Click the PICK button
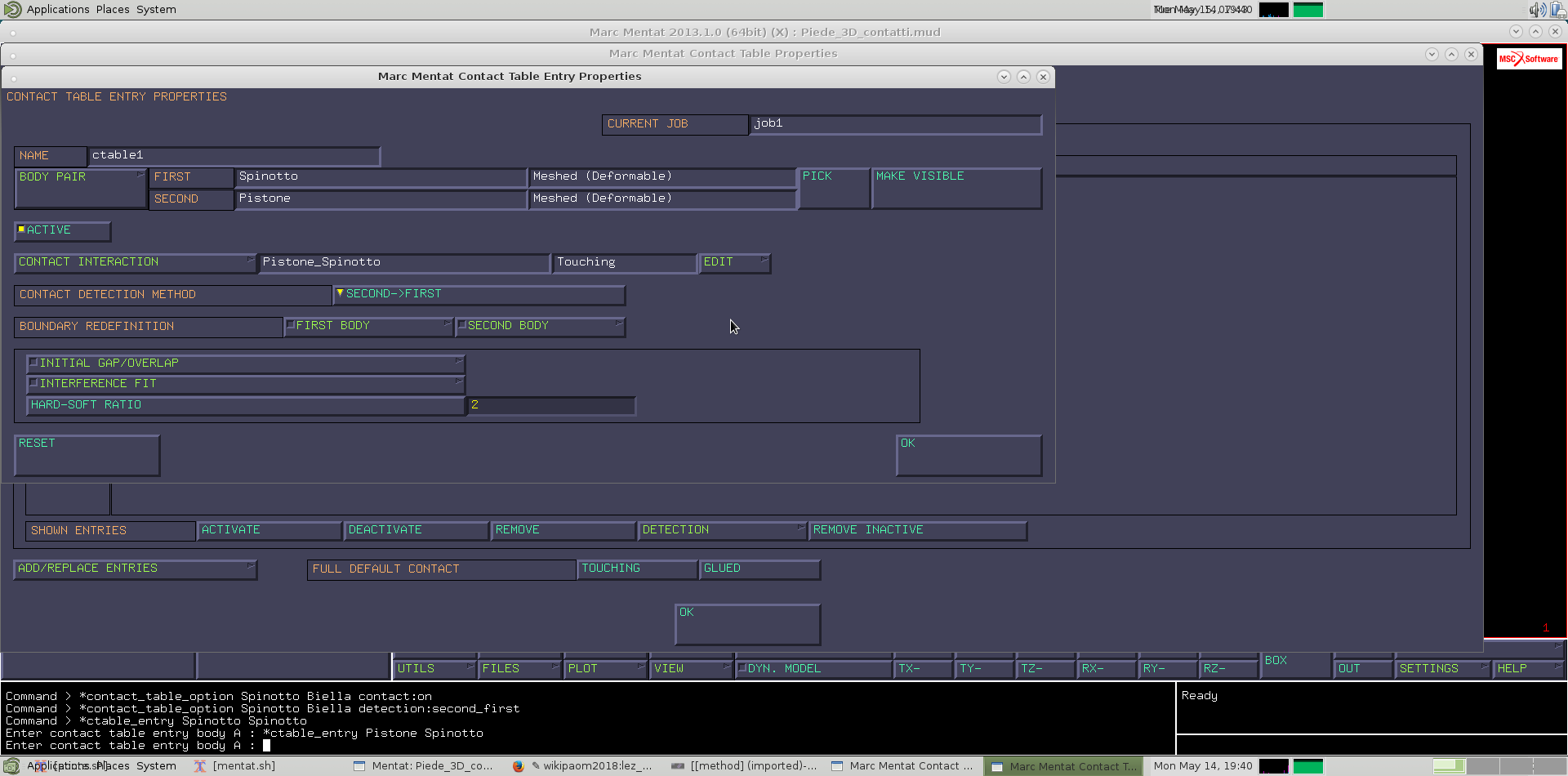 834,189
